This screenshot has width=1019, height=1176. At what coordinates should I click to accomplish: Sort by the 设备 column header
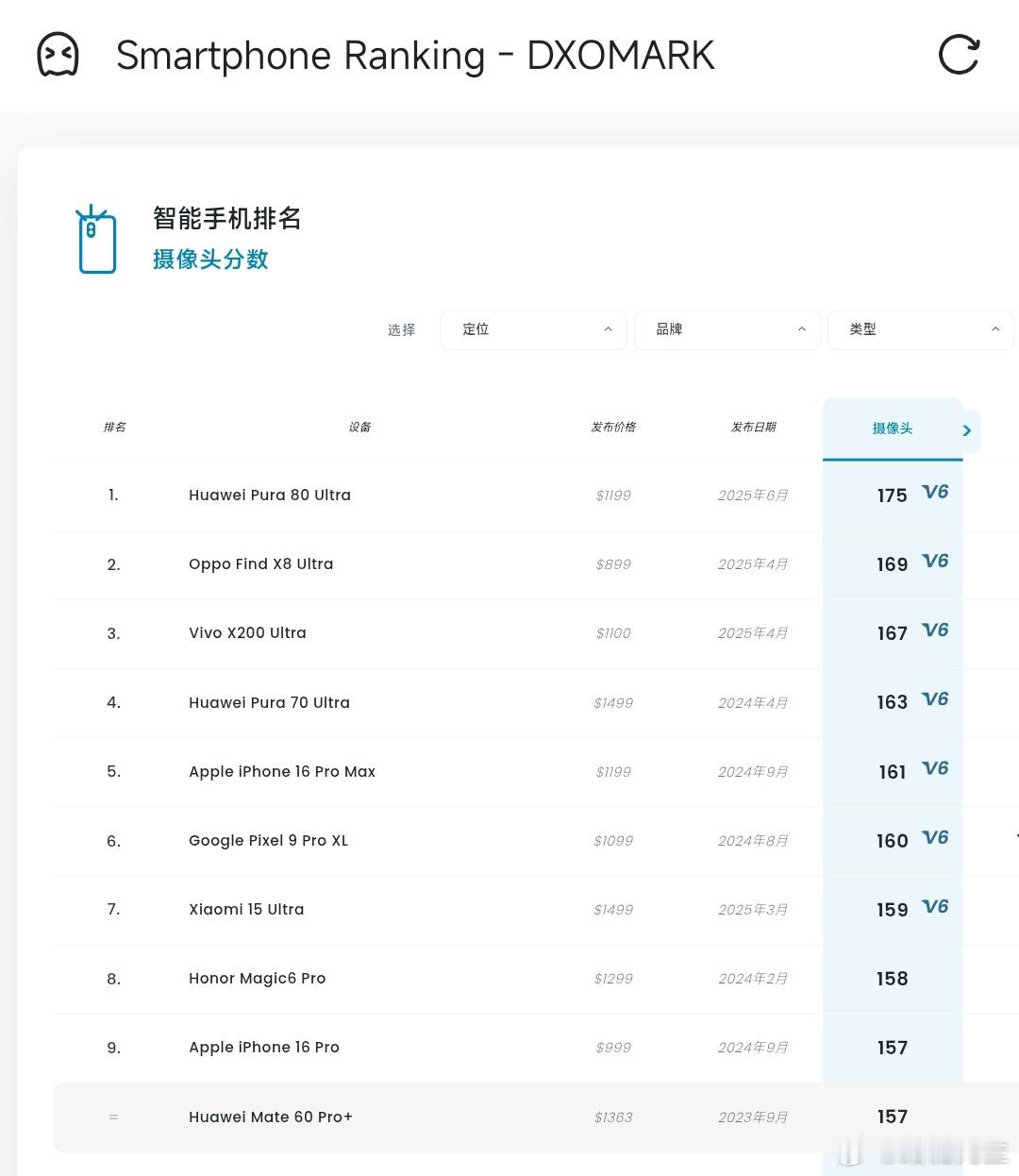pyautogui.click(x=359, y=427)
